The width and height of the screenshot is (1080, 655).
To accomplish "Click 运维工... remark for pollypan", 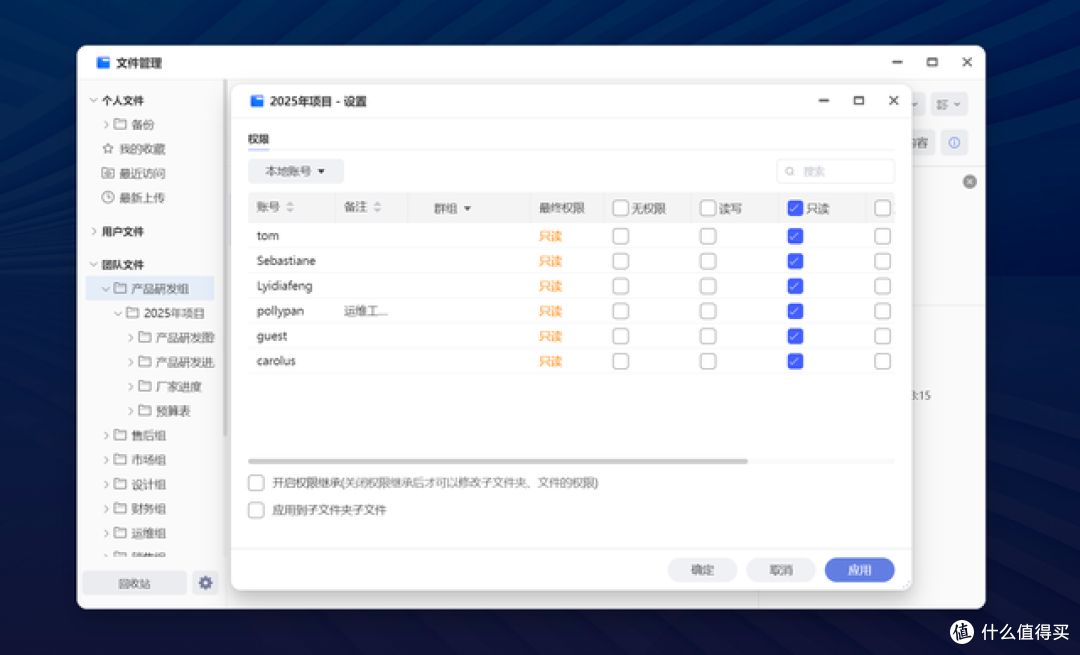I will tap(366, 311).
